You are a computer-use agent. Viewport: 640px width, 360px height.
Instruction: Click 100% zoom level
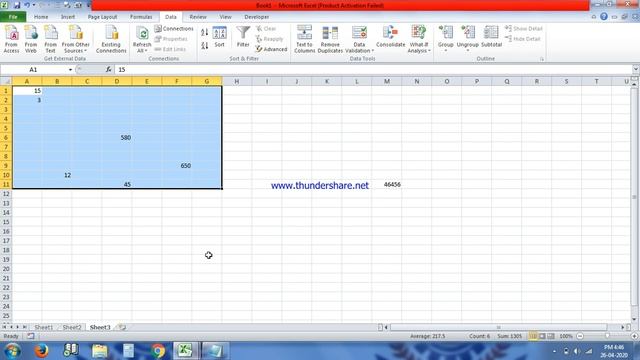point(566,336)
